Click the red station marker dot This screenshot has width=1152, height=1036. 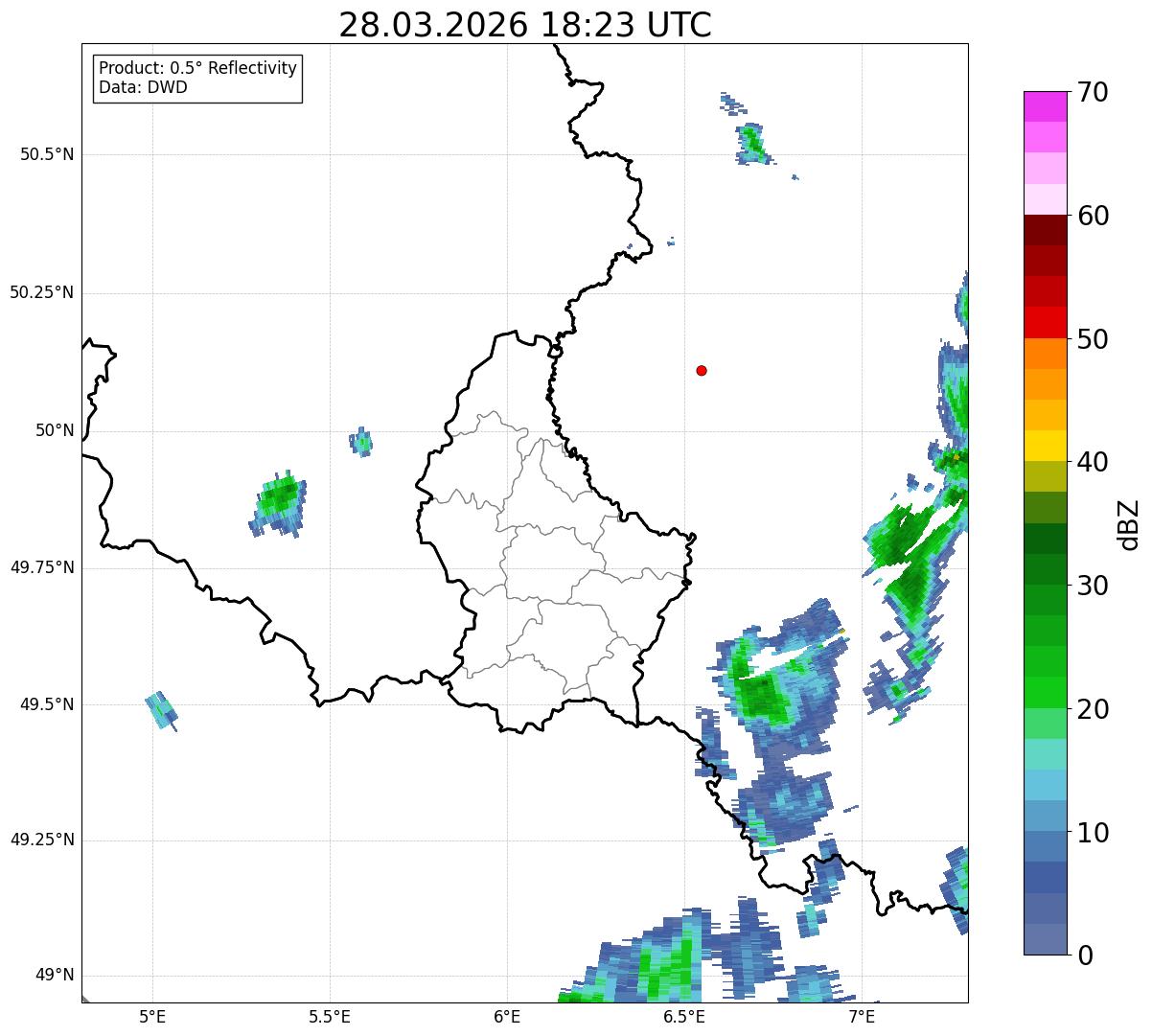point(702,370)
